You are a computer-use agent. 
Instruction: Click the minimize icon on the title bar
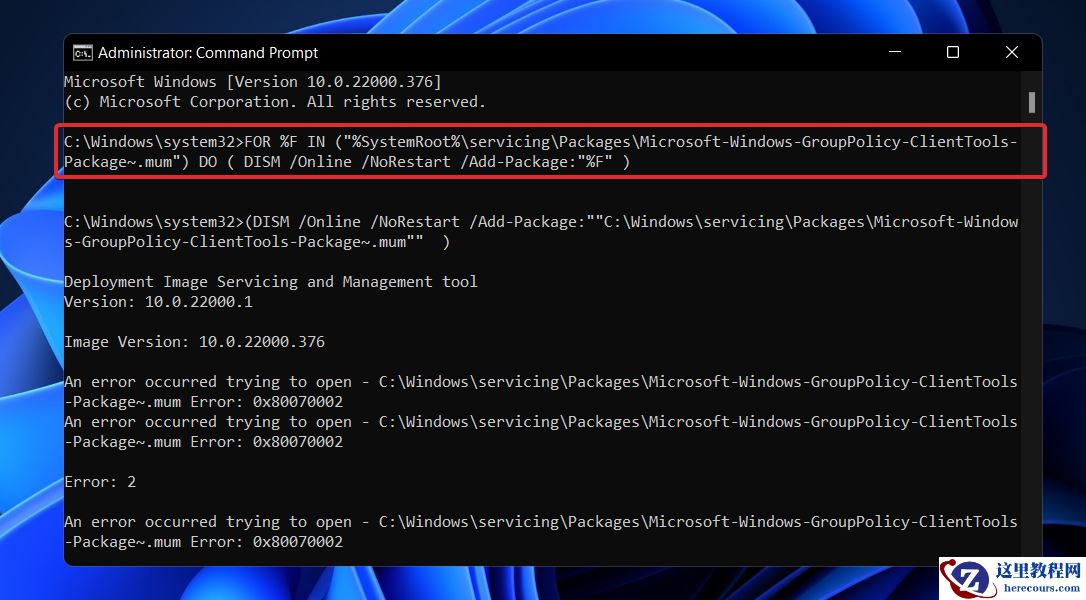893,52
